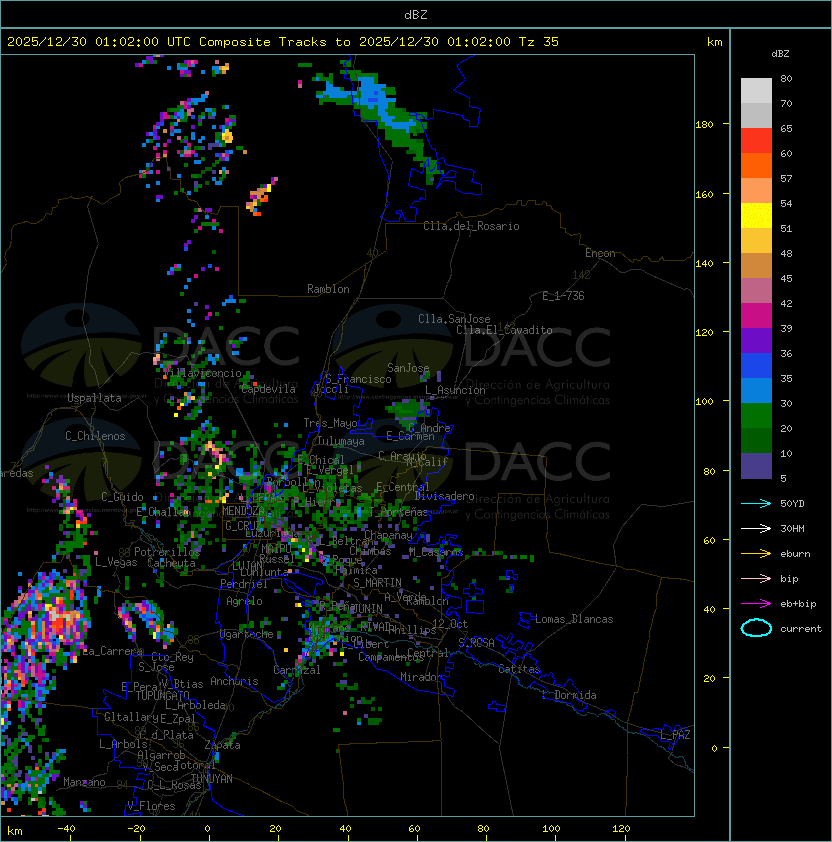Select the orange 57-60 dBZ swatch

pos(756,165)
